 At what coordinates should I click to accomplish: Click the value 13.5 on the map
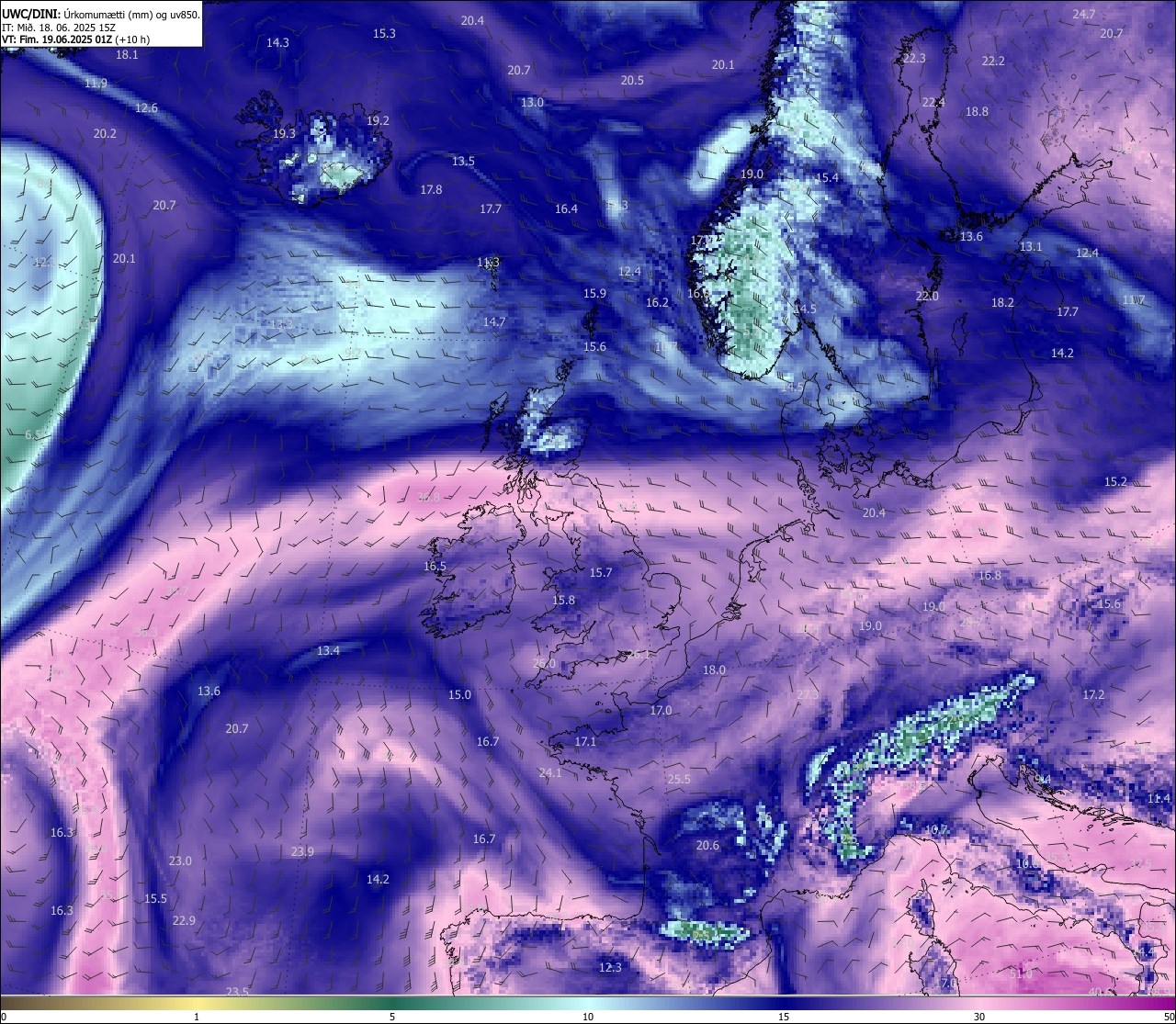pyautogui.click(x=463, y=162)
